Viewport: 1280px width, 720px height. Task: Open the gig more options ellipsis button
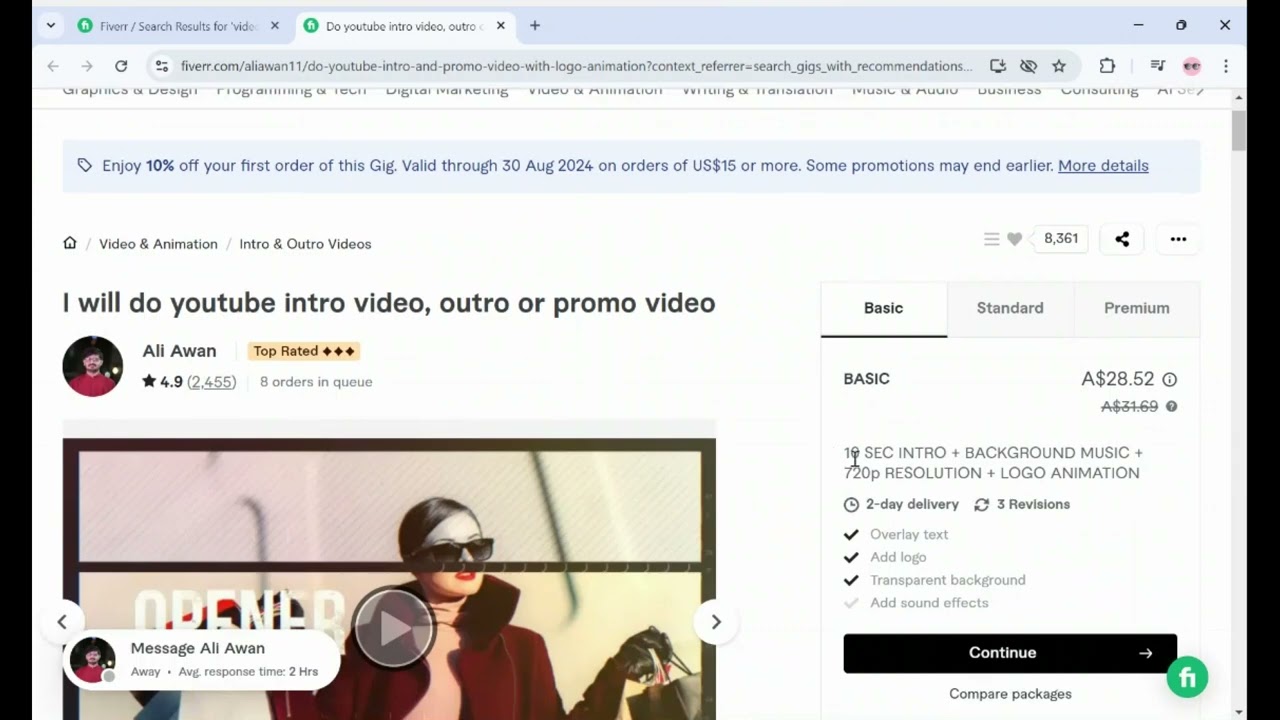pyautogui.click(x=1178, y=239)
